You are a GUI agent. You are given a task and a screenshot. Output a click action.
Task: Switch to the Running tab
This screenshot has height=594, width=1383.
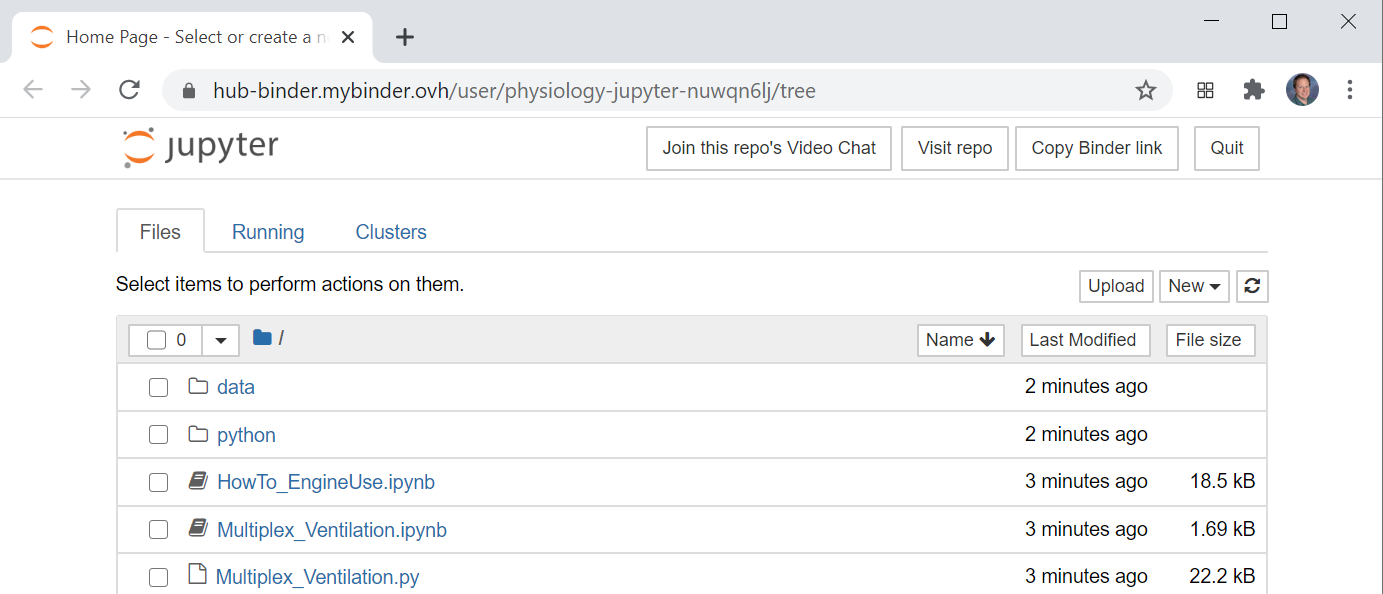[268, 232]
